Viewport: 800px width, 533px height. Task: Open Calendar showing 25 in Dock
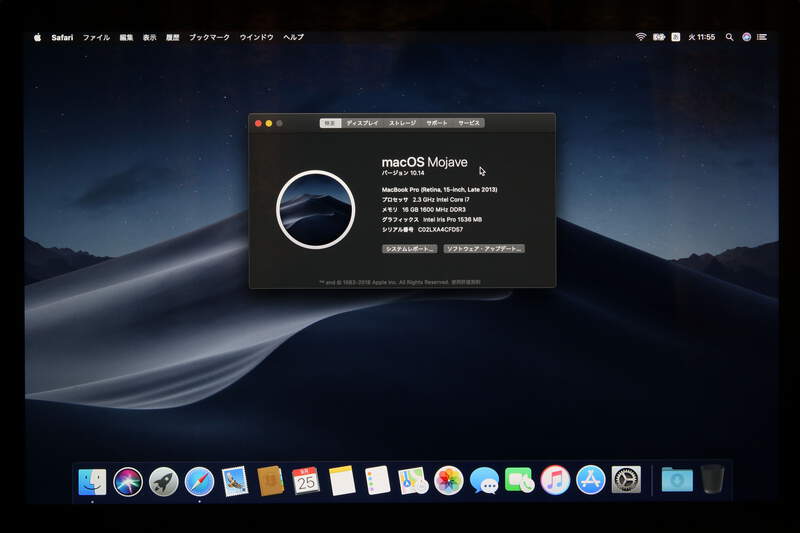306,481
